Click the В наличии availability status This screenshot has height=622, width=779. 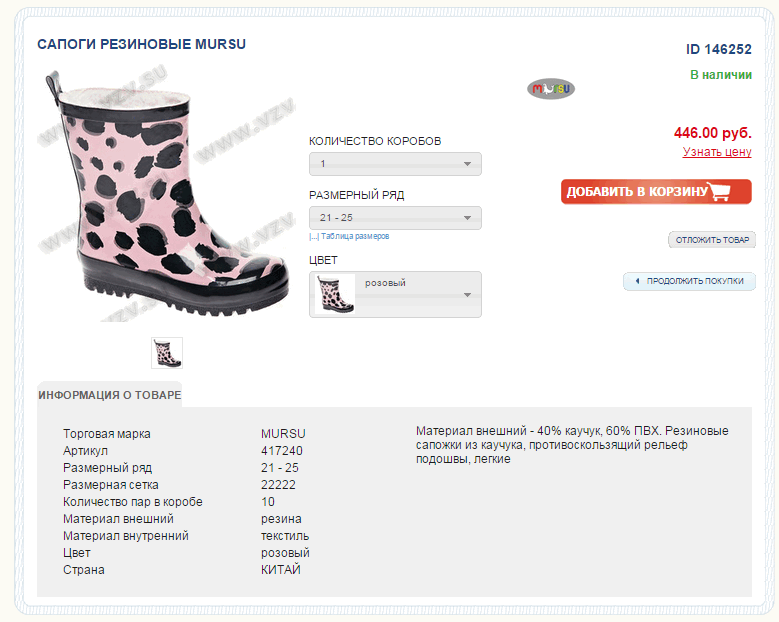tap(720, 75)
